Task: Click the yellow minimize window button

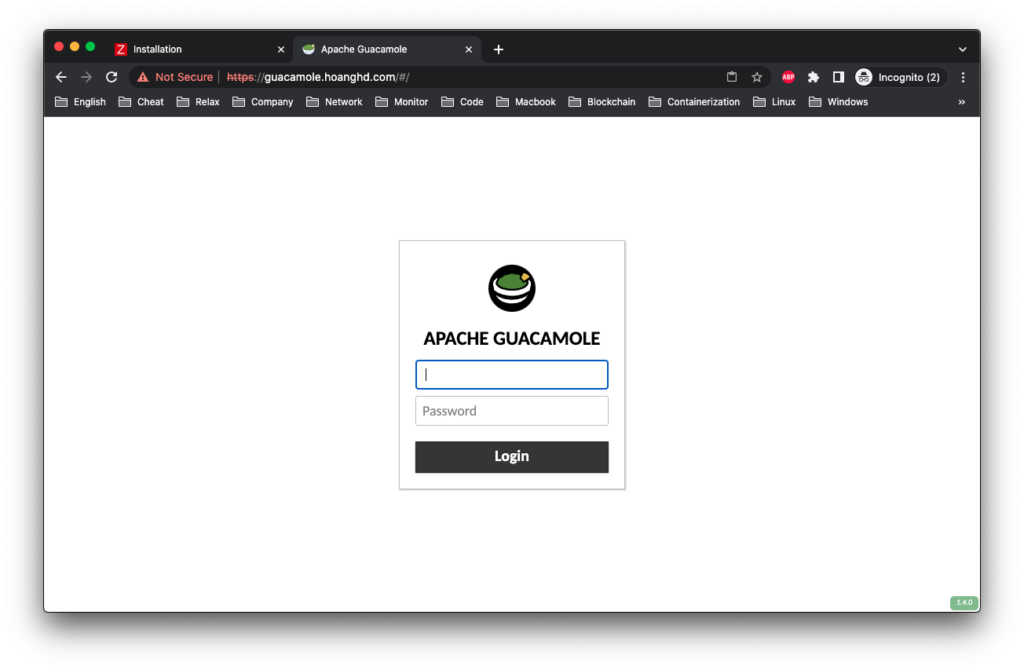Action: point(74,46)
